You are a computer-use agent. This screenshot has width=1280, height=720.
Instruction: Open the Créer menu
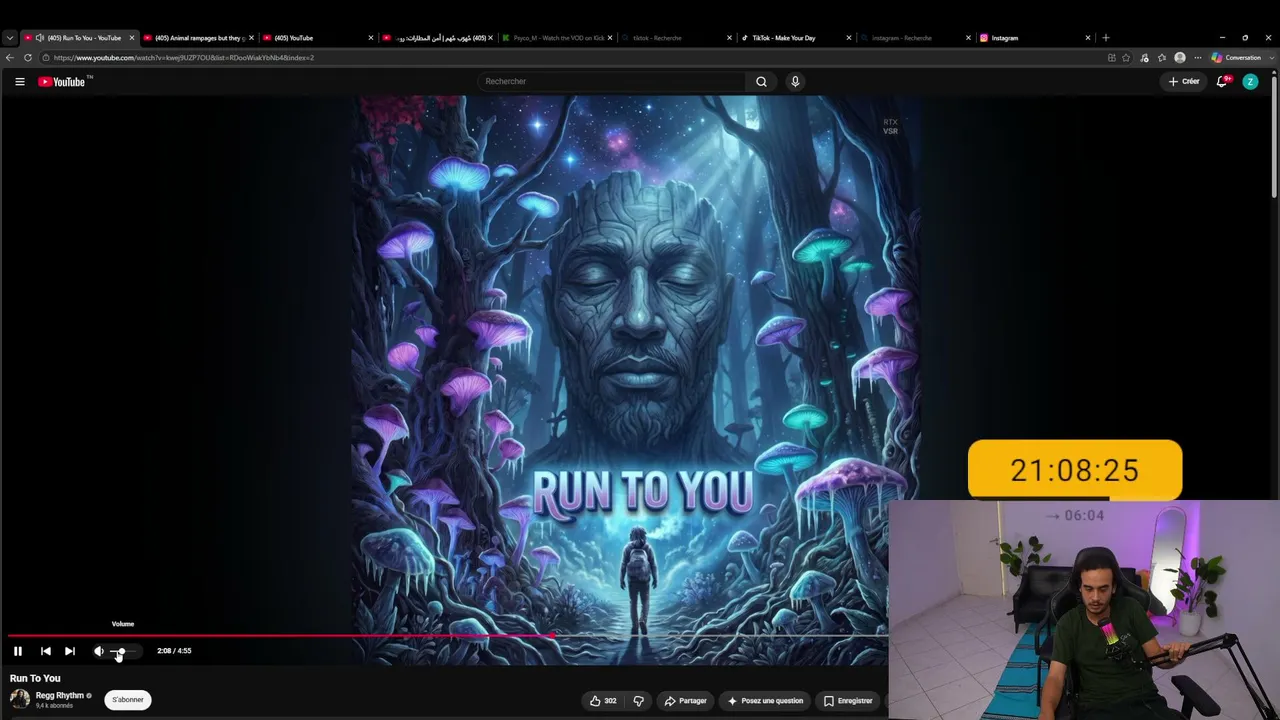pyautogui.click(x=1184, y=82)
